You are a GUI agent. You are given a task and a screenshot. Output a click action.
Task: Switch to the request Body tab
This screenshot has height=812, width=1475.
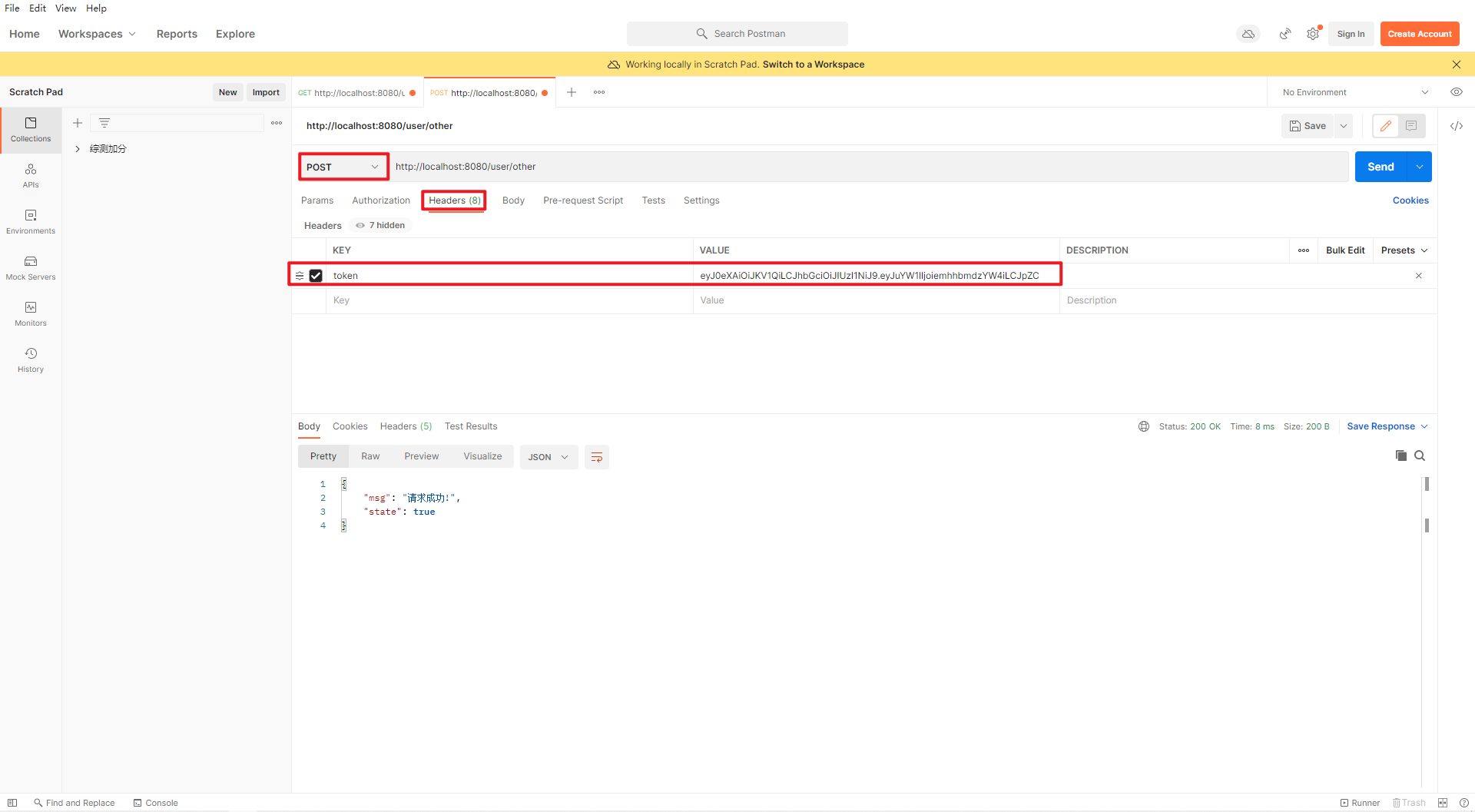tap(513, 201)
